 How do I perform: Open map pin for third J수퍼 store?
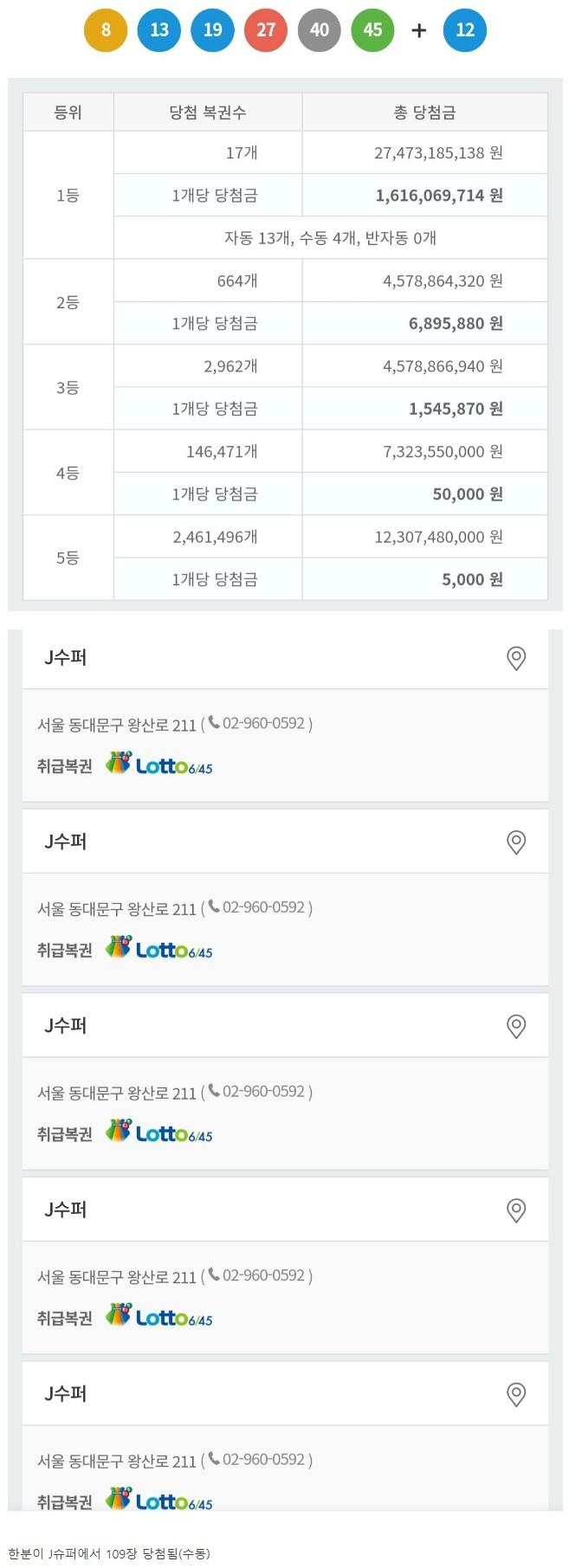[516, 1027]
